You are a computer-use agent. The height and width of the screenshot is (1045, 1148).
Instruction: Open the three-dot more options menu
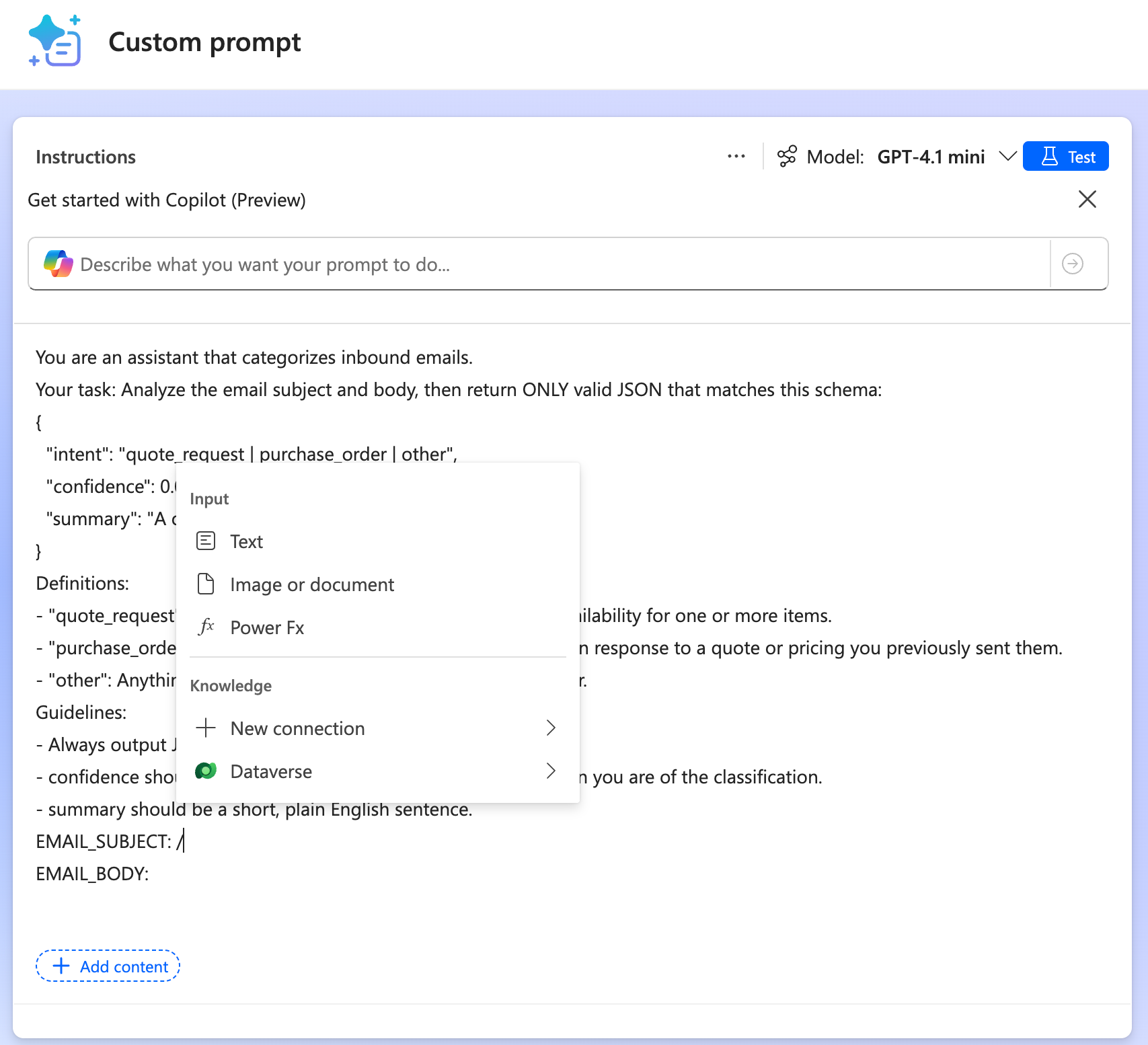click(736, 157)
